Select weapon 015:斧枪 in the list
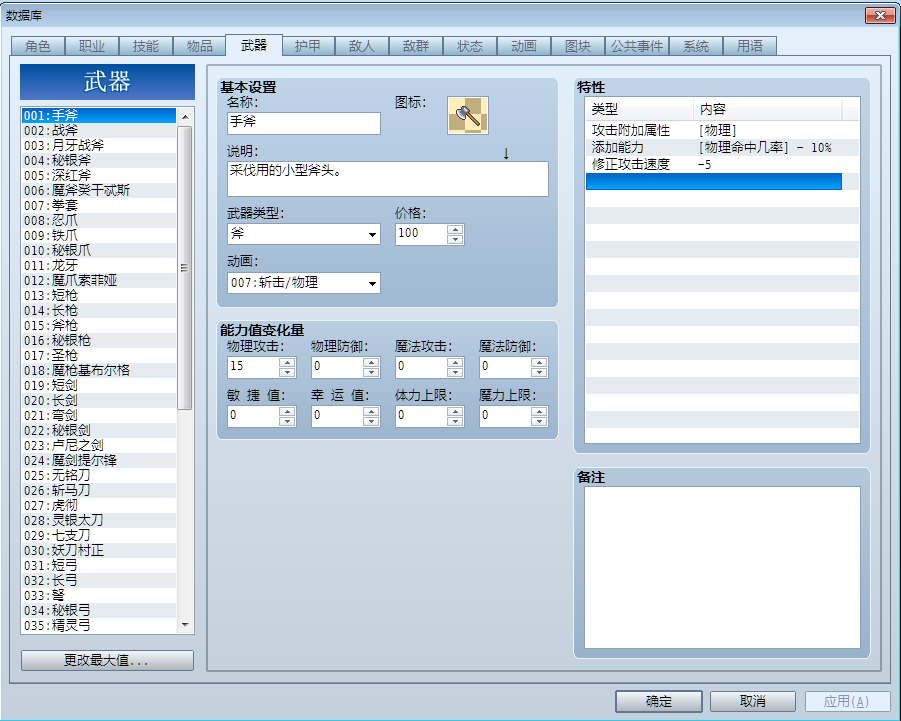 pyautogui.click(x=98, y=325)
